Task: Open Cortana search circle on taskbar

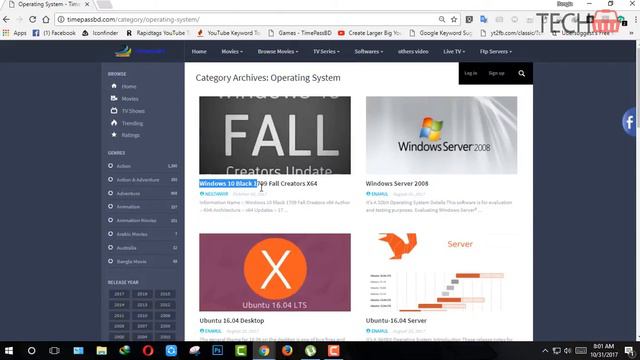Action: tap(31, 351)
